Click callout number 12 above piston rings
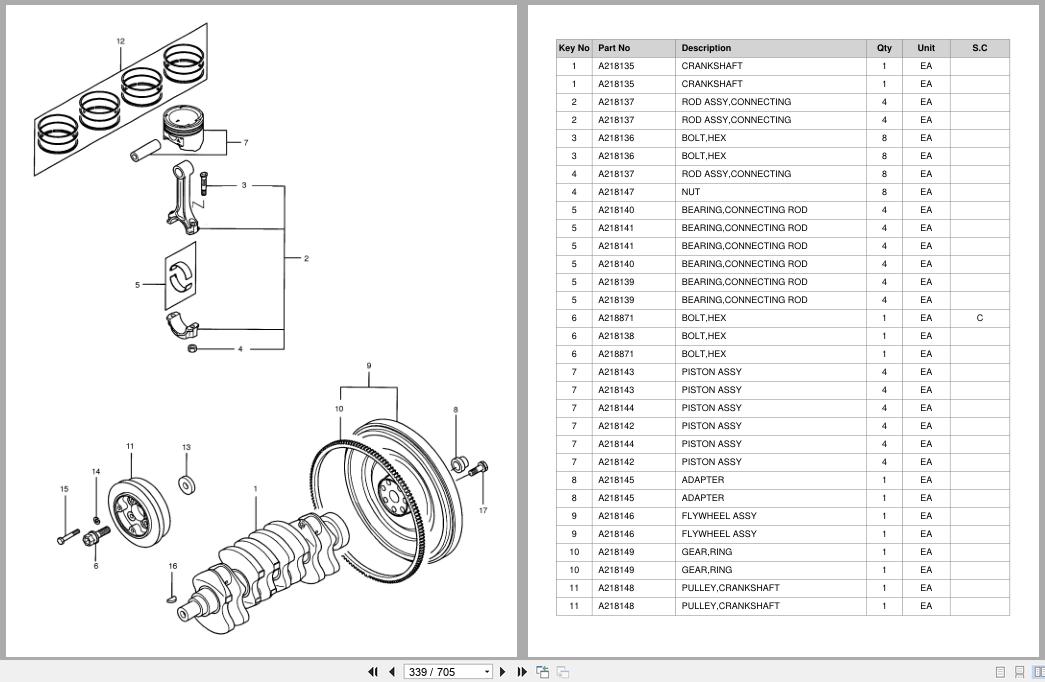Viewport: 1045px width, 682px height. coord(121,41)
